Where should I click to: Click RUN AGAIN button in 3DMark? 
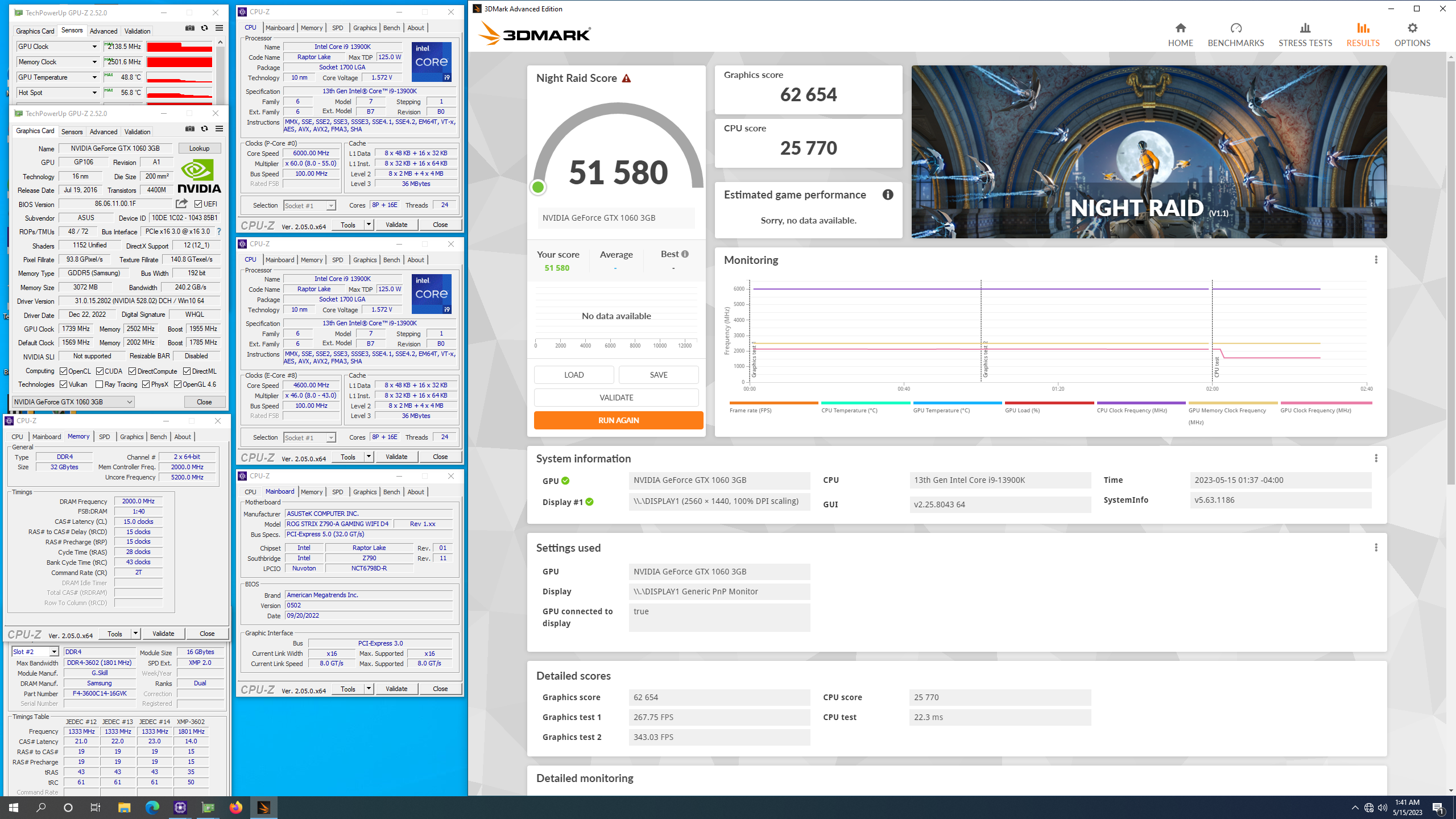tap(618, 420)
